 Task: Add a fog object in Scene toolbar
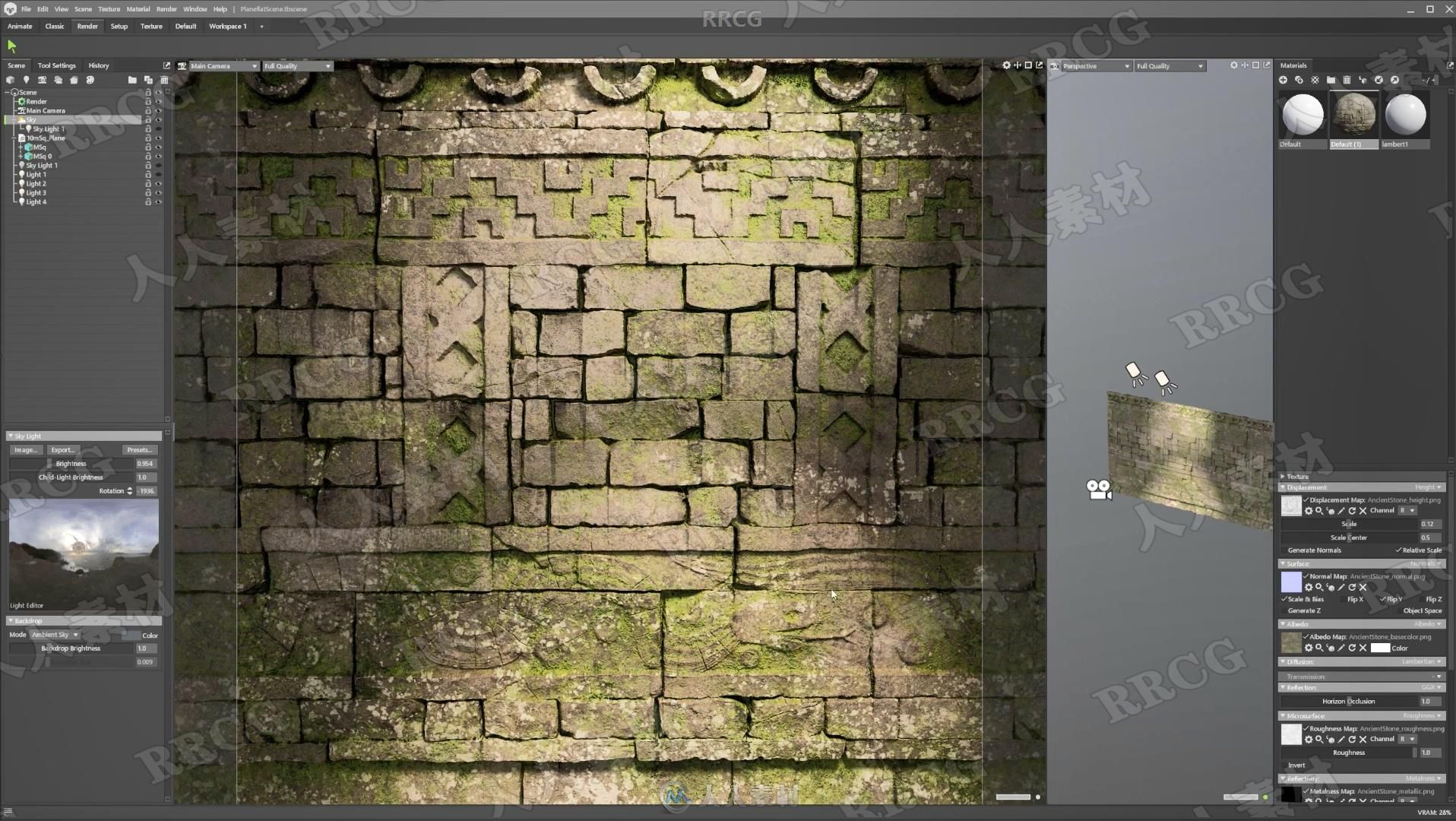tap(90, 80)
